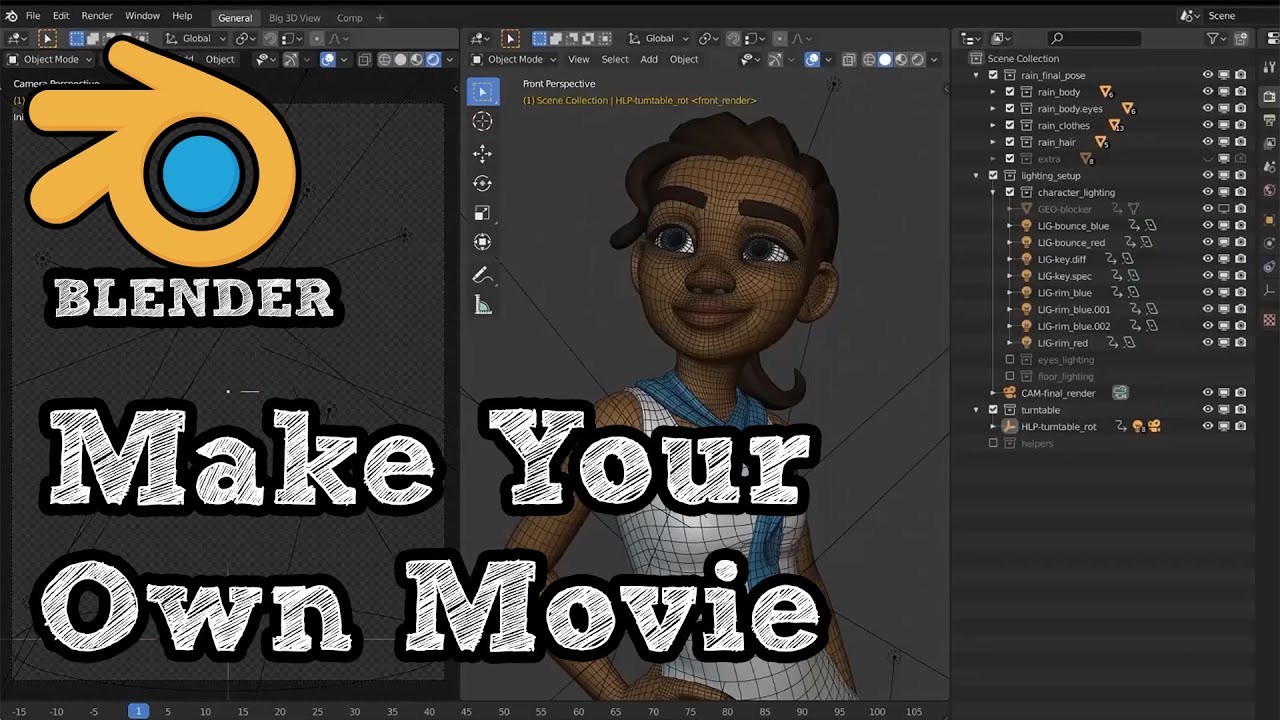The image size is (1280, 720).
Task: Disable rendering for rain_clothes
Action: coord(1241,125)
